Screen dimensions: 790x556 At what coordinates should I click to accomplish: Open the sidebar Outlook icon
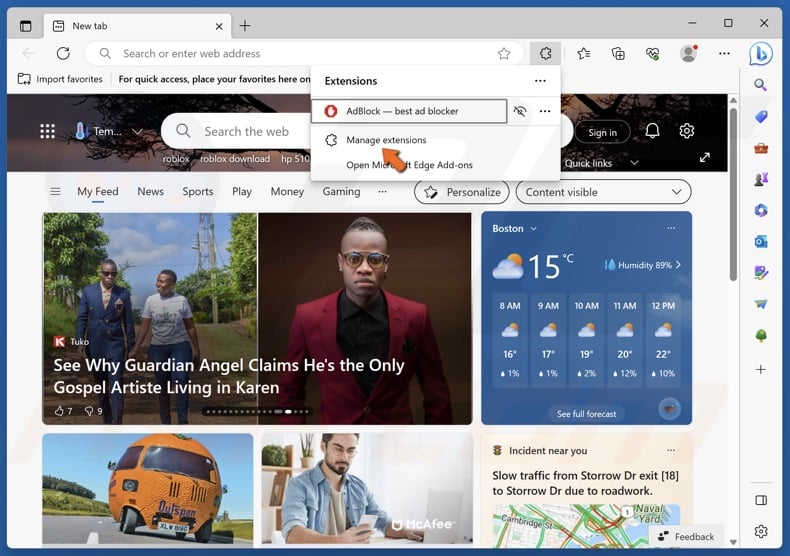coord(761,242)
